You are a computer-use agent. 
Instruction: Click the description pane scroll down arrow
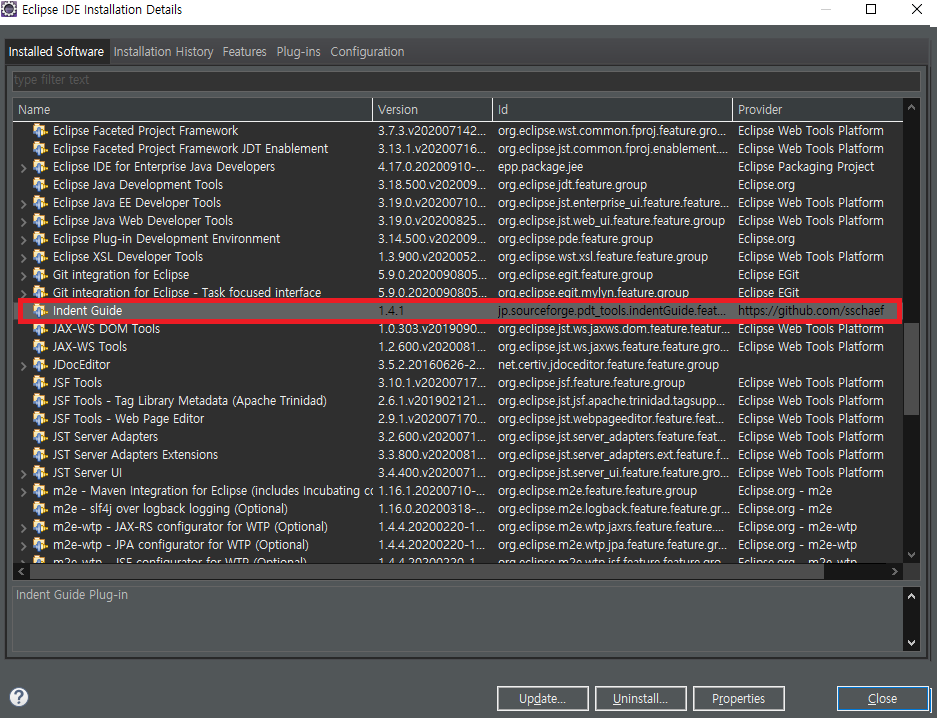(x=911, y=643)
